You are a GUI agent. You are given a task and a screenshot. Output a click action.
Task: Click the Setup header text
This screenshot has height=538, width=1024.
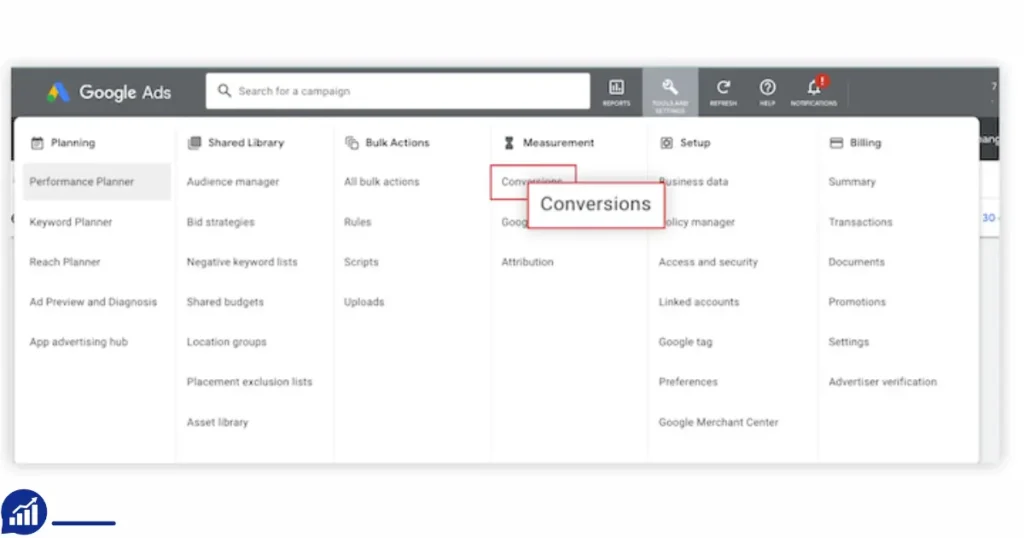[x=695, y=143]
